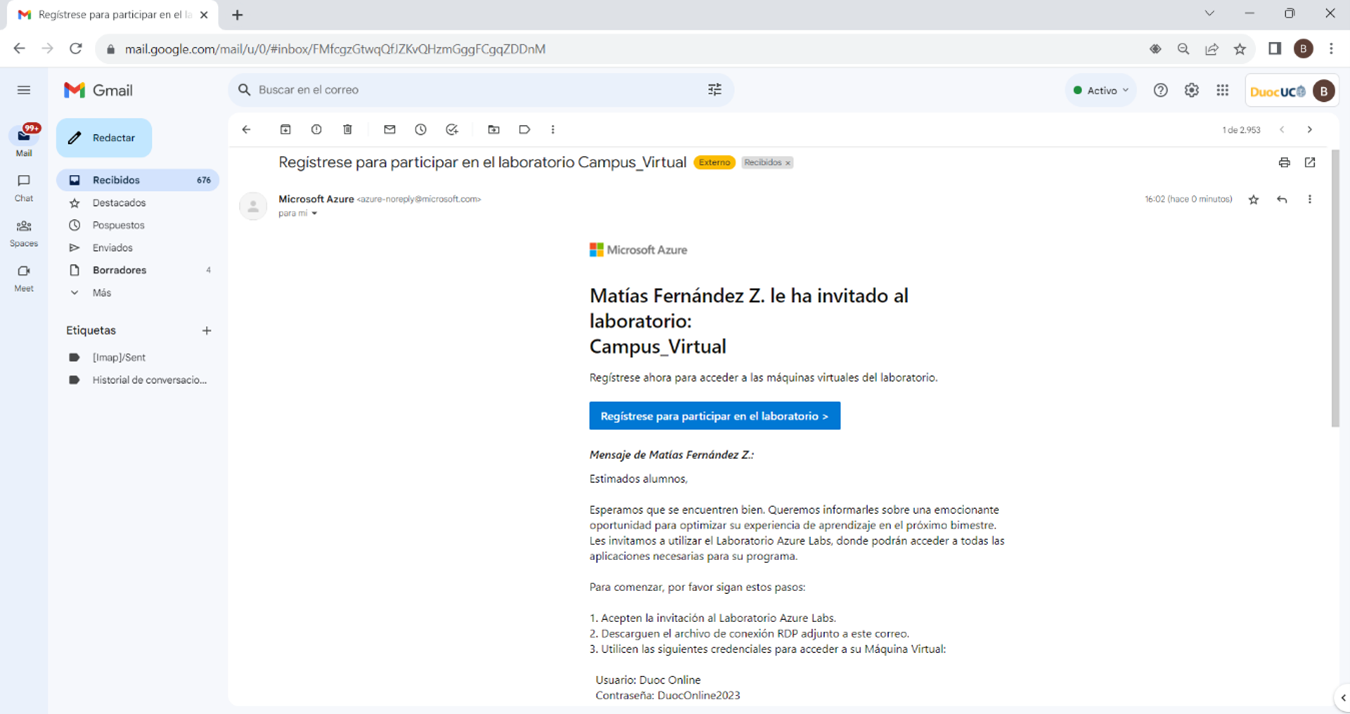
Task: Expand the side panel arrow
Action: pyautogui.click(x=1343, y=698)
